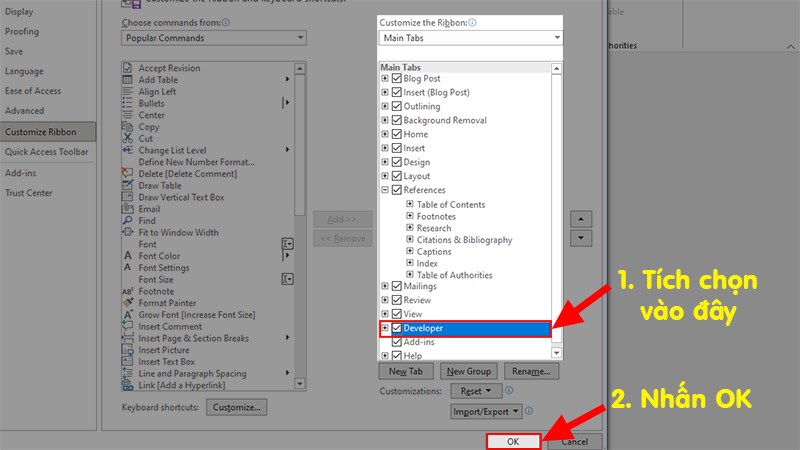This screenshot has width=800, height=450.
Task: Select the Find command icon
Action: pyautogui.click(x=127, y=221)
